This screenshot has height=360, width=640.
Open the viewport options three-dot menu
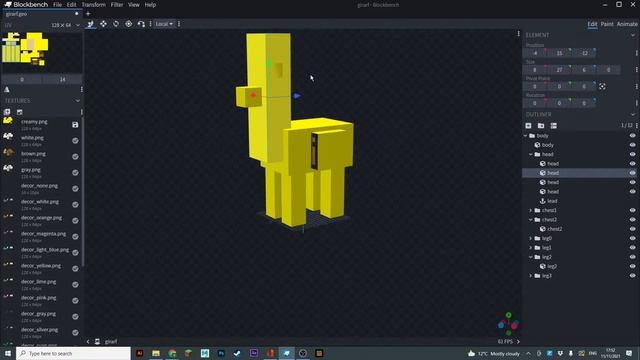pyautogui.click(x=518, y=34)
